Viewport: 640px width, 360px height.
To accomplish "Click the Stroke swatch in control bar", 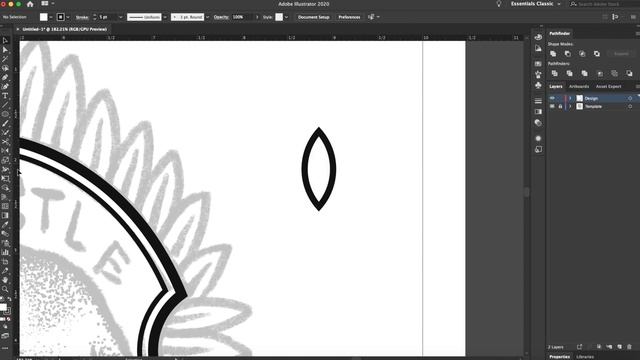I will pyautogui.click(x=60, y=17).
